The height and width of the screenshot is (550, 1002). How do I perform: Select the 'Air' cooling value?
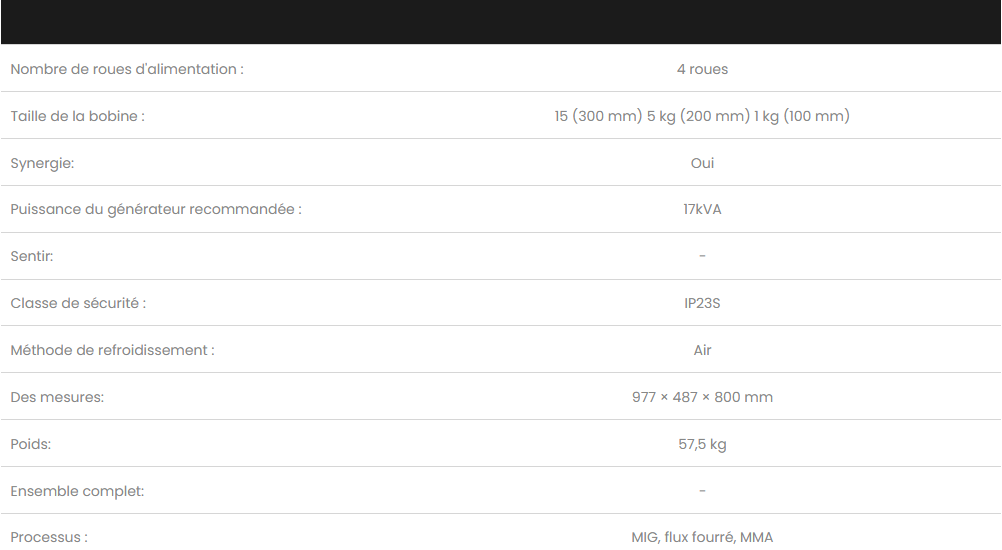pos(702,350)
